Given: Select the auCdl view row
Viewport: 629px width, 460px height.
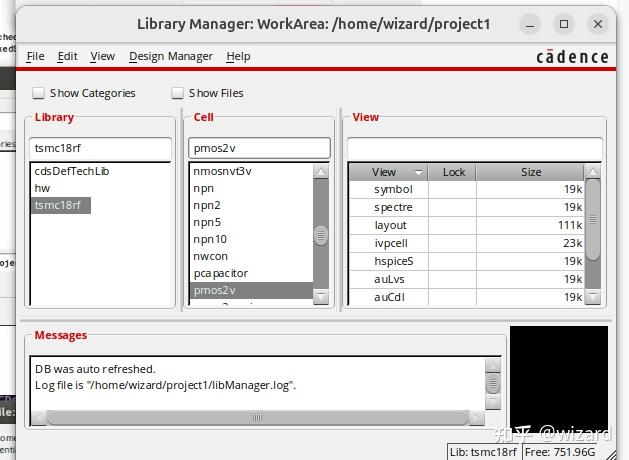Looking at the screenshot, I should (467, 297).
